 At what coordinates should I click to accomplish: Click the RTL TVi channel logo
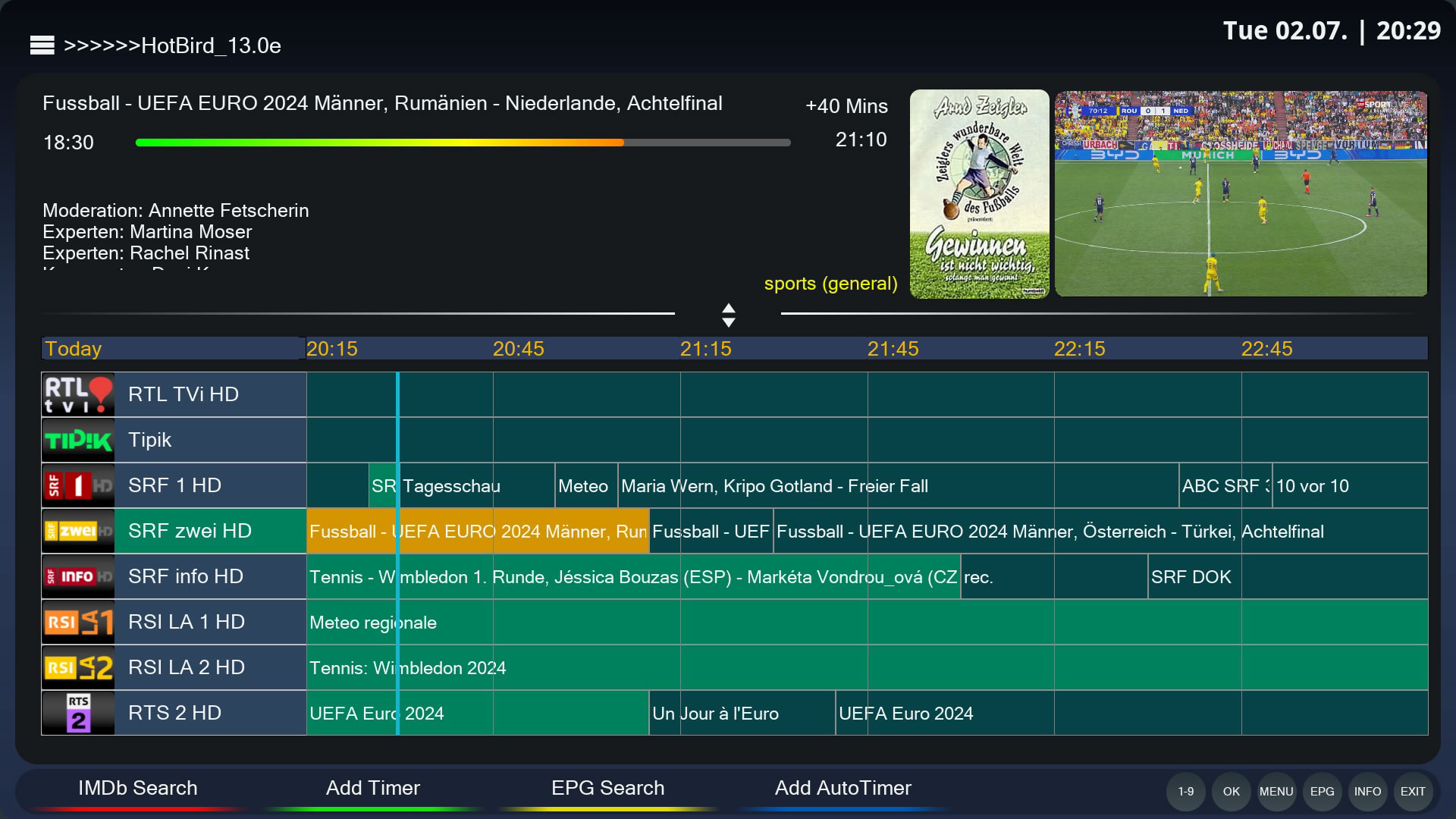coord(78,394)
